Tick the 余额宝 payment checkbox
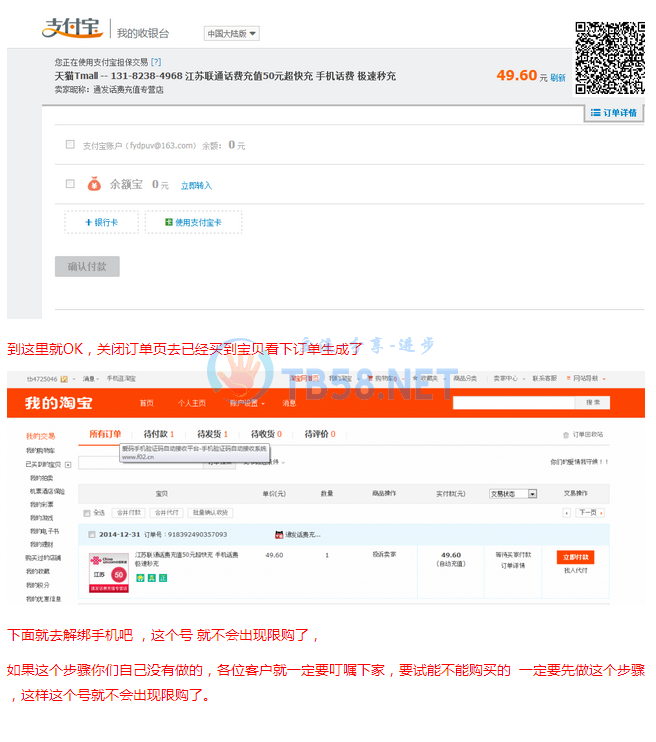Image resolution: width=656 pixels, height=742 pixels. pos(70,184)
